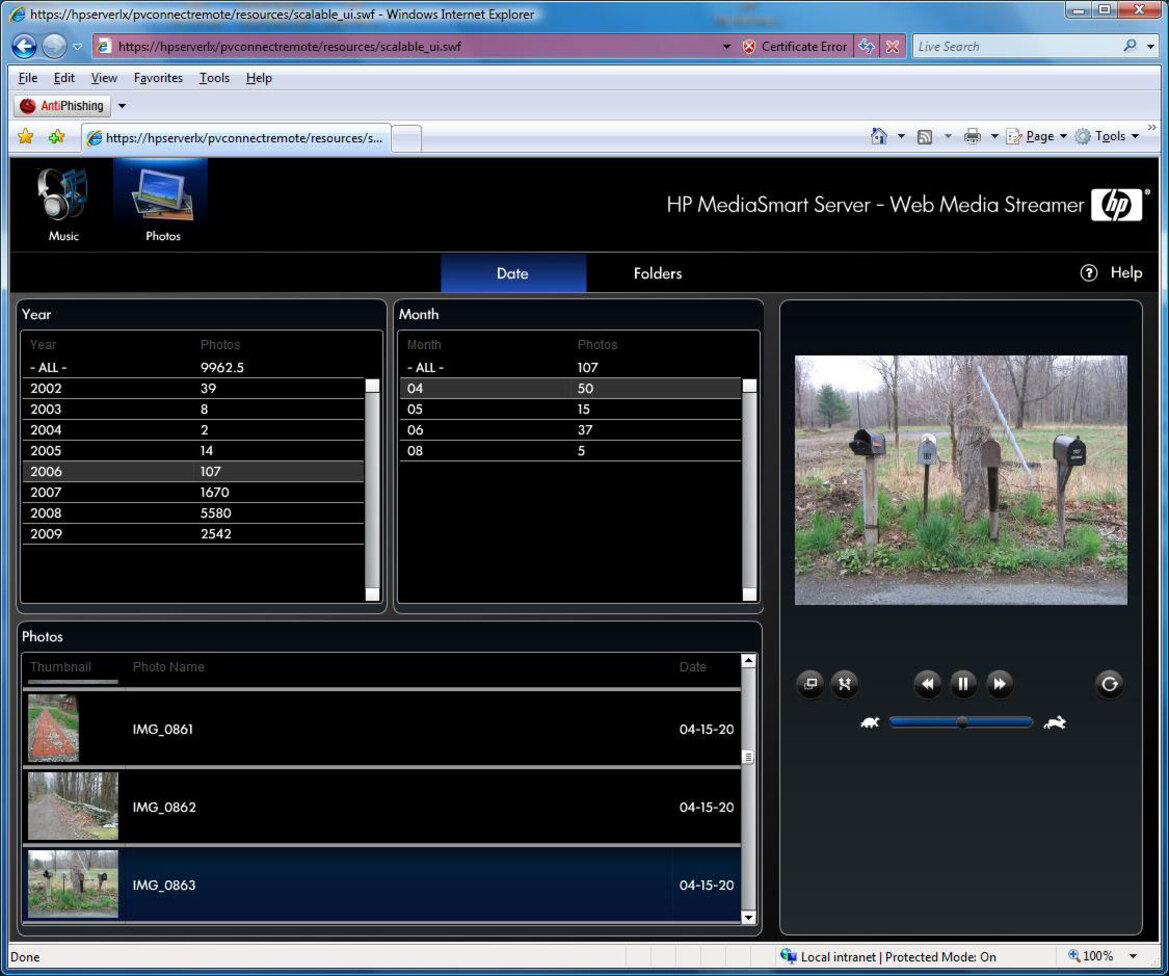This screenshot has width=1169, height=976.
Task: Click the Live Search input box
Action: (x=1018, y=46)
